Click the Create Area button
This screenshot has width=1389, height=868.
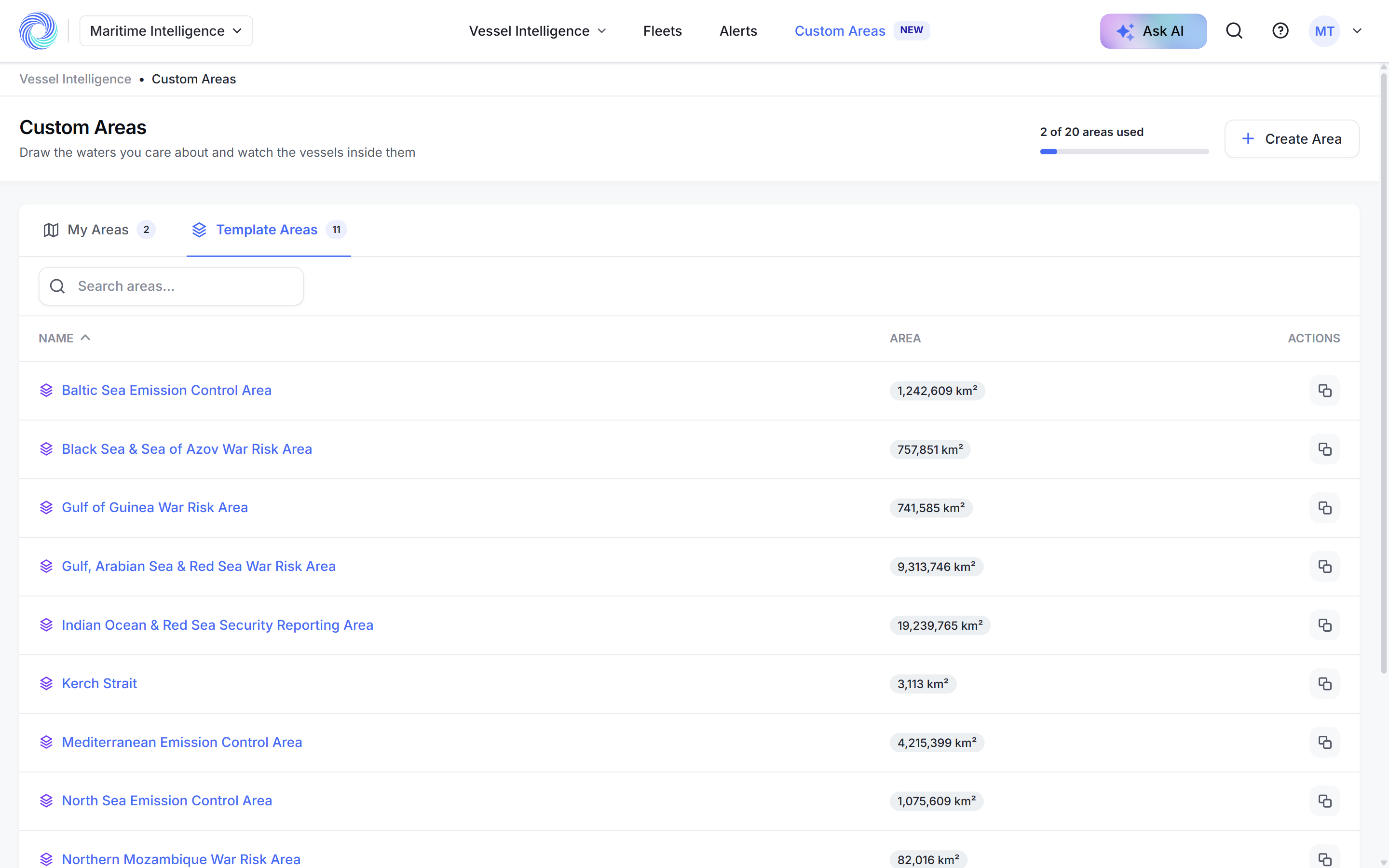(x=1292, y=139)
